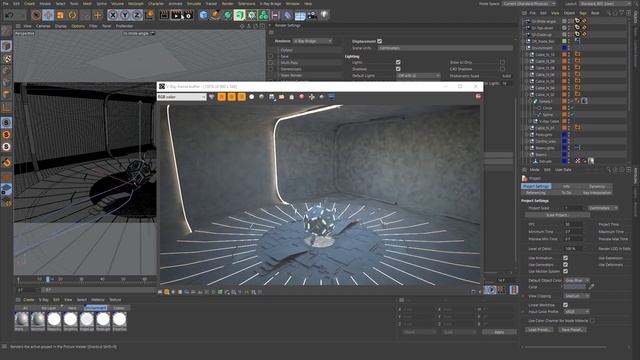Click the Undo arrow in the top toolbar
This screenshot has width=640, height=360.
click(9, 15)
